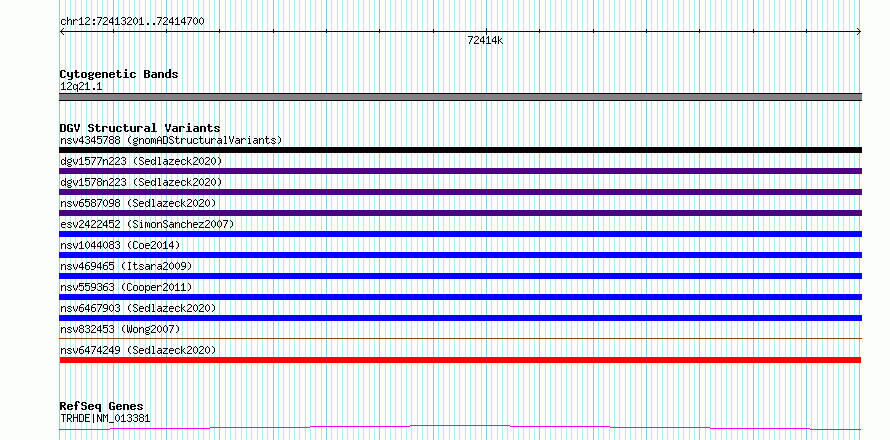Click the nsv6587098 (Sedlazeck2020) label

tap(138, 203)
